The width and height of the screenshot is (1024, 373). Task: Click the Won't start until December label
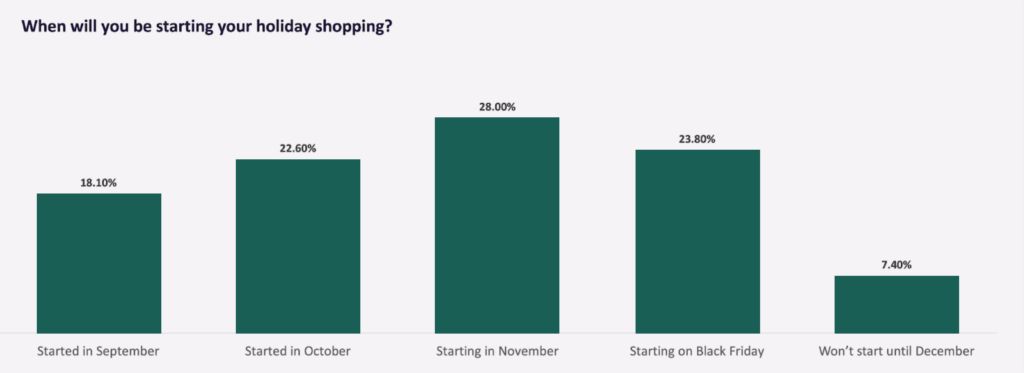pos(896,351)
